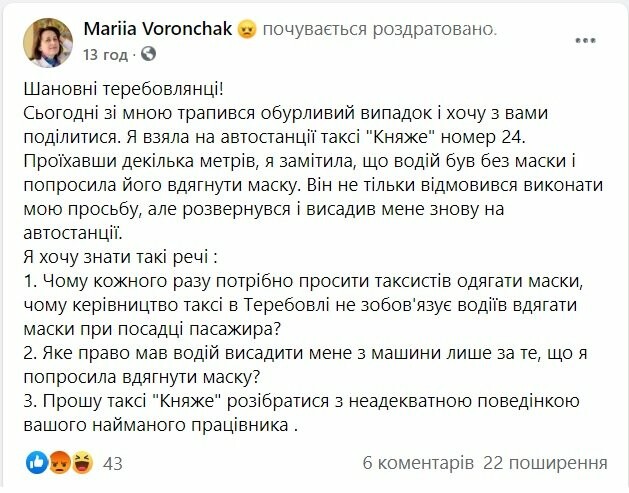Open the three-dot post options menu
Screen dimensions: 629x493
(x=585, y=40)
